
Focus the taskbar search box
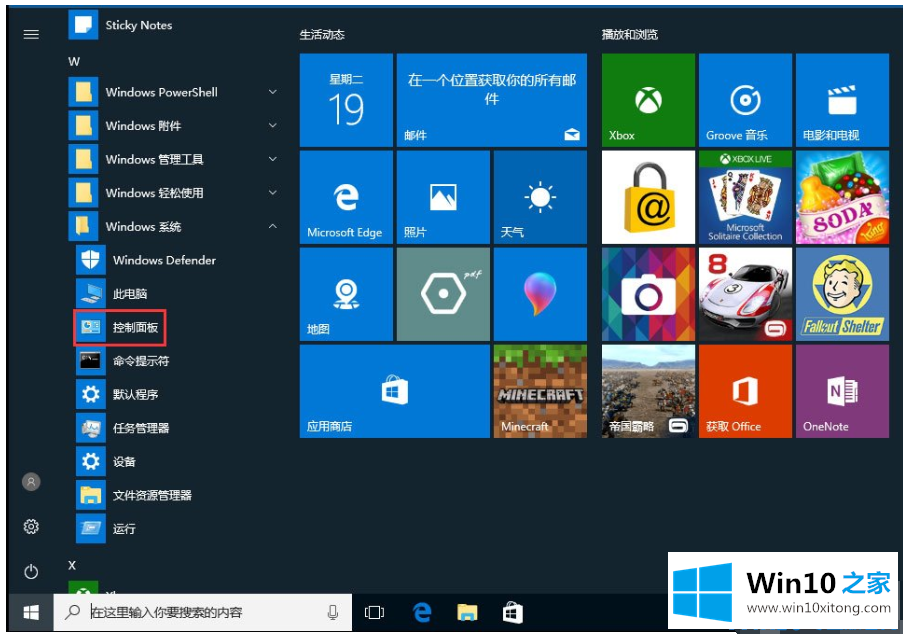(203, 612)
